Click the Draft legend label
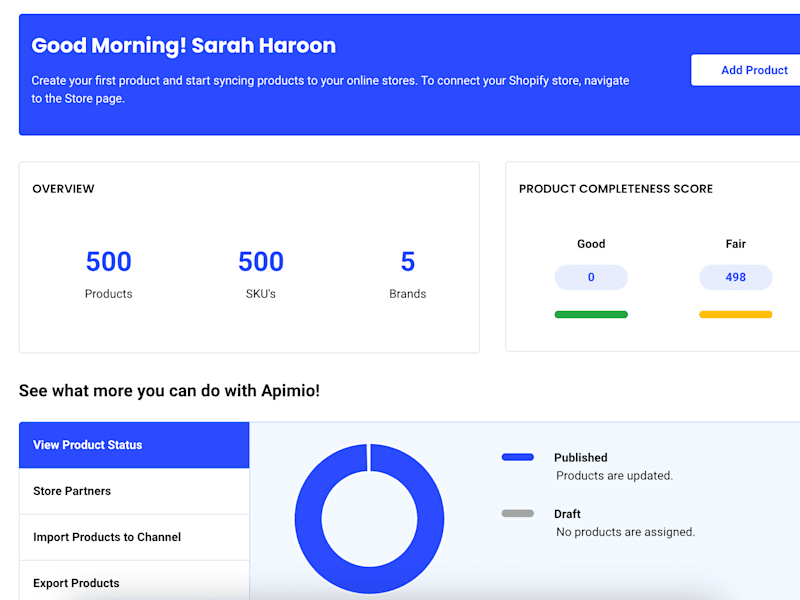Viewport: 800px width, 600px height. [567, 514]
